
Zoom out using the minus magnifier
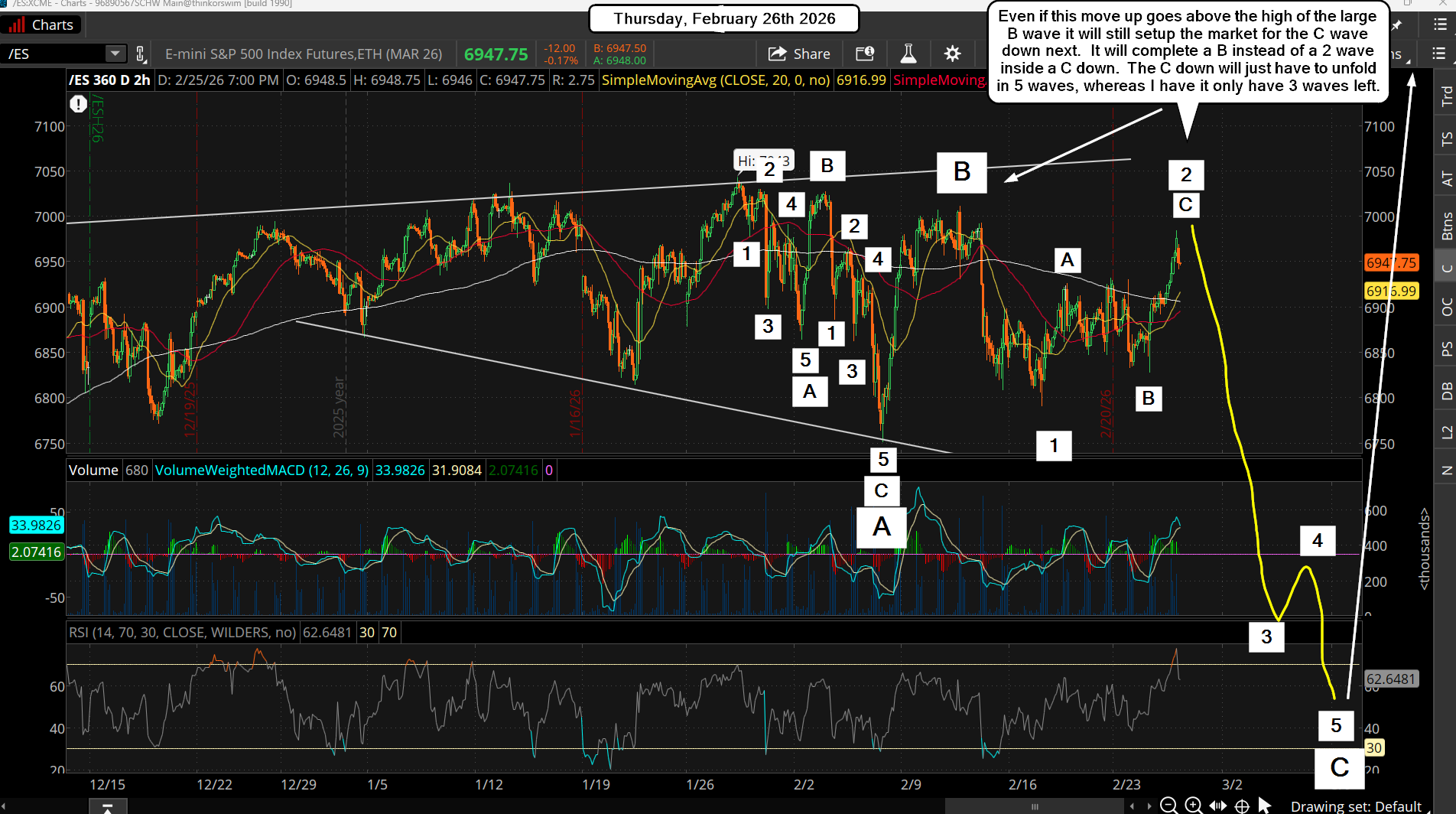(1168, 806)
